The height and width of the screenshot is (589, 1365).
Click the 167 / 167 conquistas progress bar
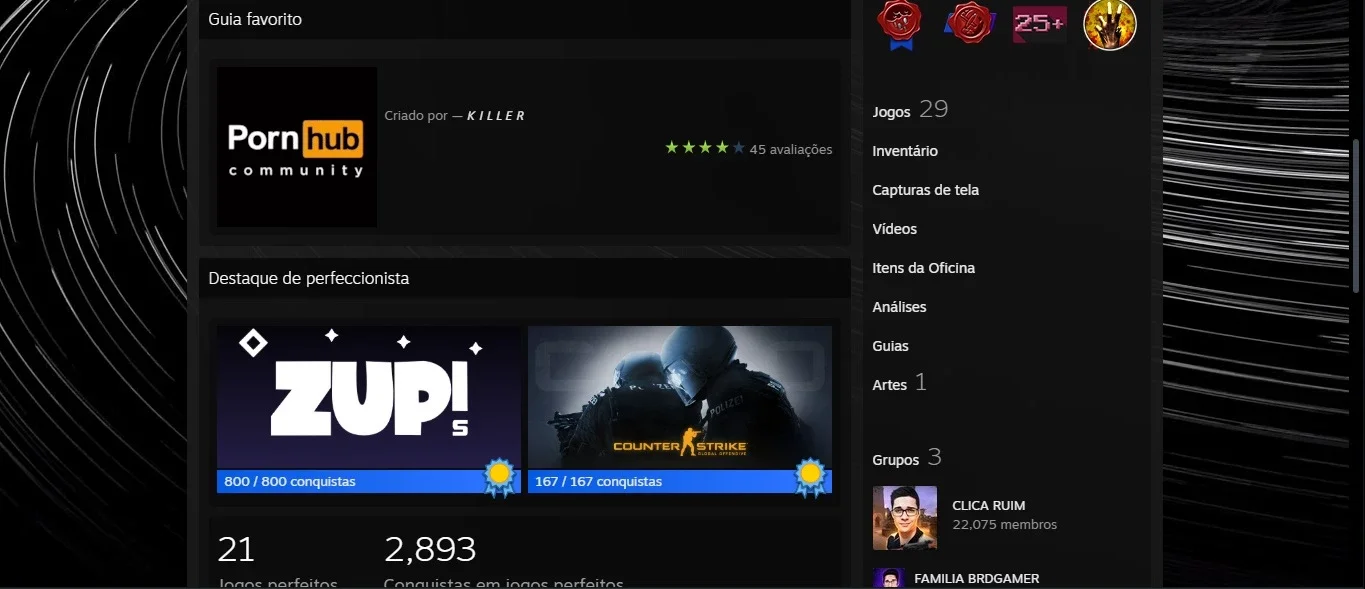680,482
